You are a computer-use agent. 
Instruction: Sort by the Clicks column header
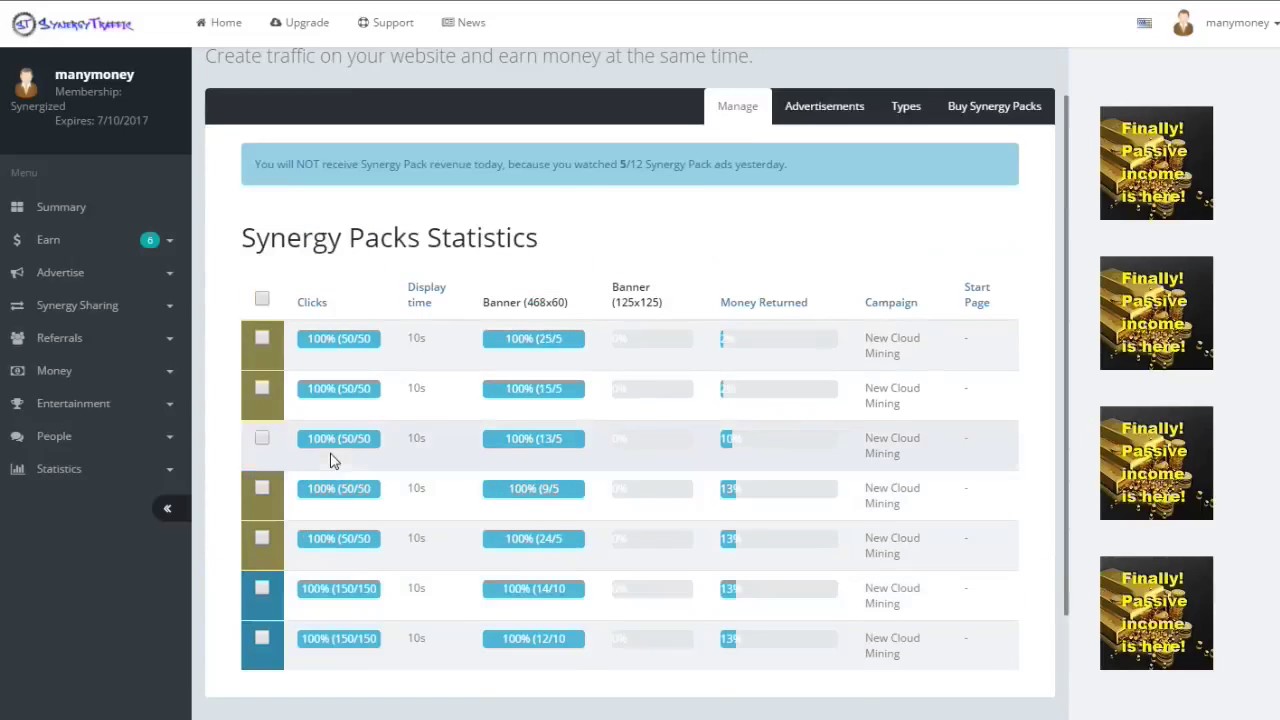[x=312, y=302]
